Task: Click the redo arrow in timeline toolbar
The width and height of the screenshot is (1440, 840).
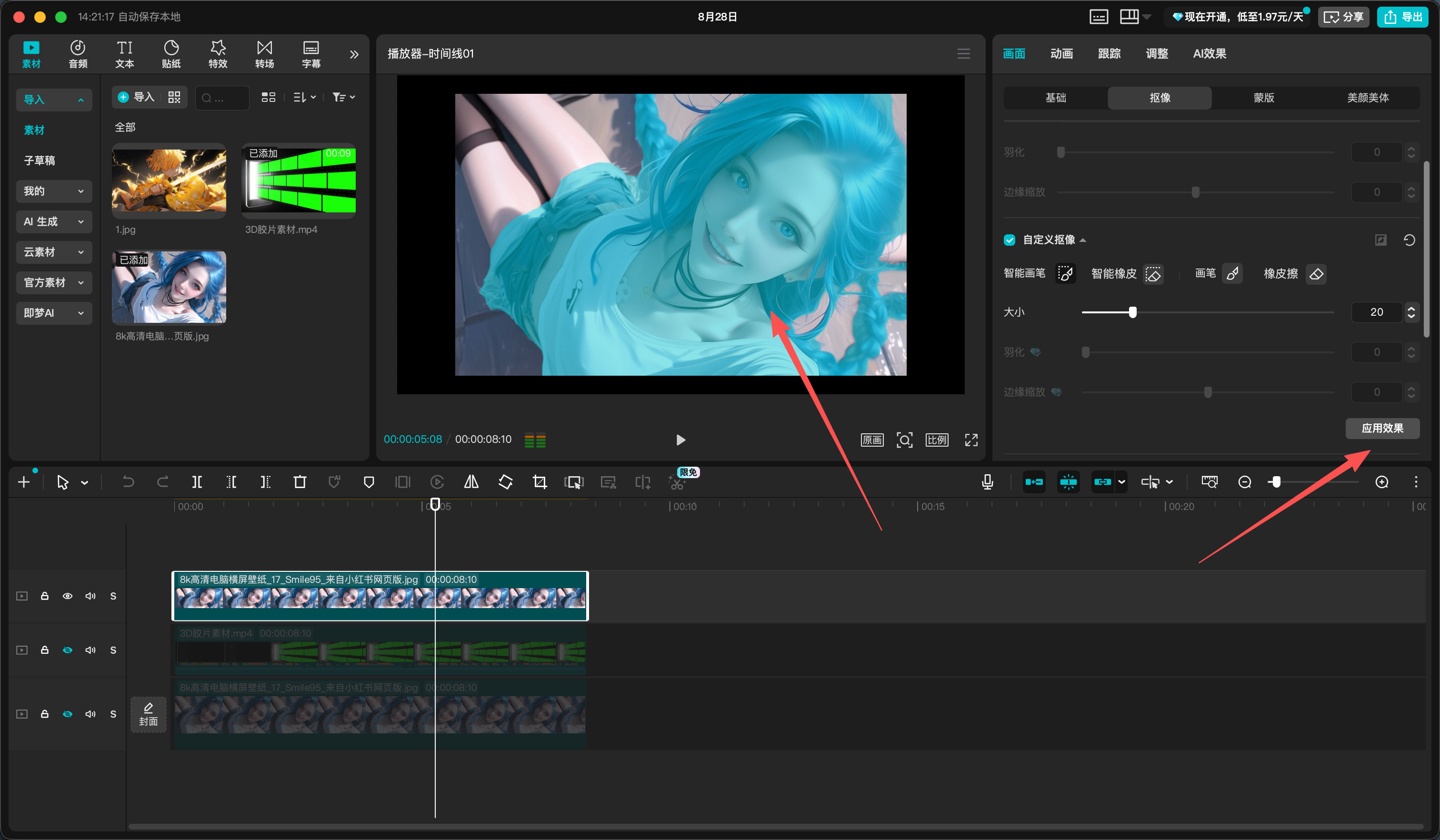Action: [163, 482]
